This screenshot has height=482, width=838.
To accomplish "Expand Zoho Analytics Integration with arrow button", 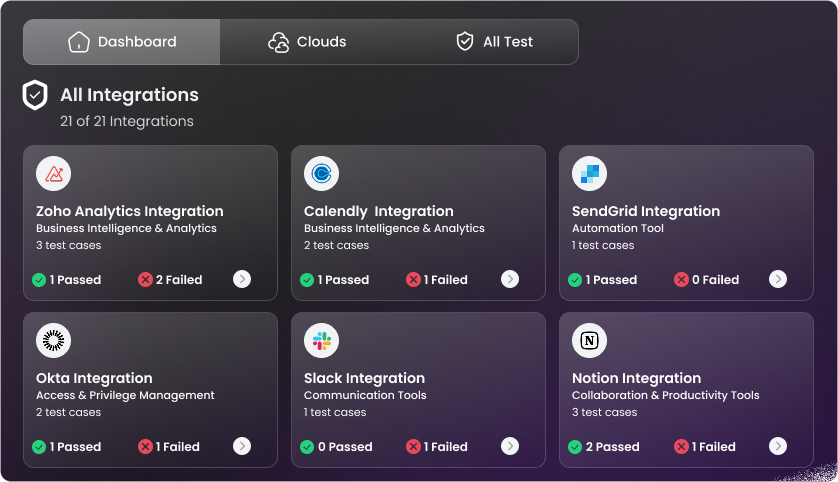I will tap(242, 280).
